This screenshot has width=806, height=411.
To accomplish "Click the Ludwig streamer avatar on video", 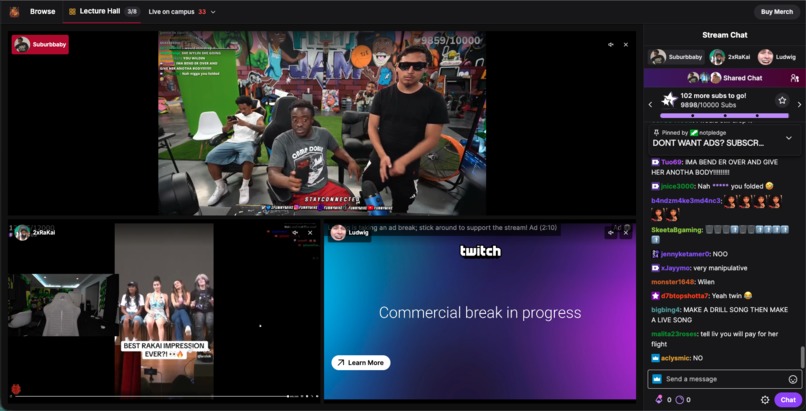I will pyautogui.click(x=338, y=233).
